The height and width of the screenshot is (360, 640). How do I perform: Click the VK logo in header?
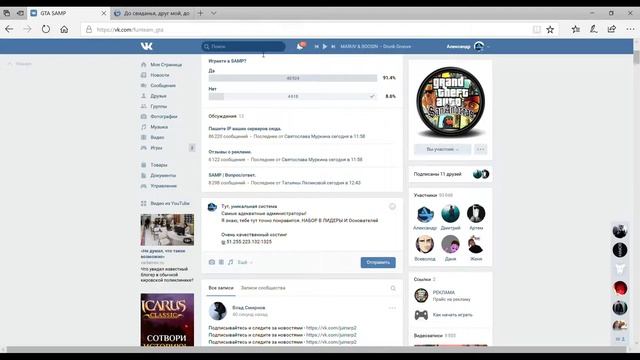click(147, 46)
